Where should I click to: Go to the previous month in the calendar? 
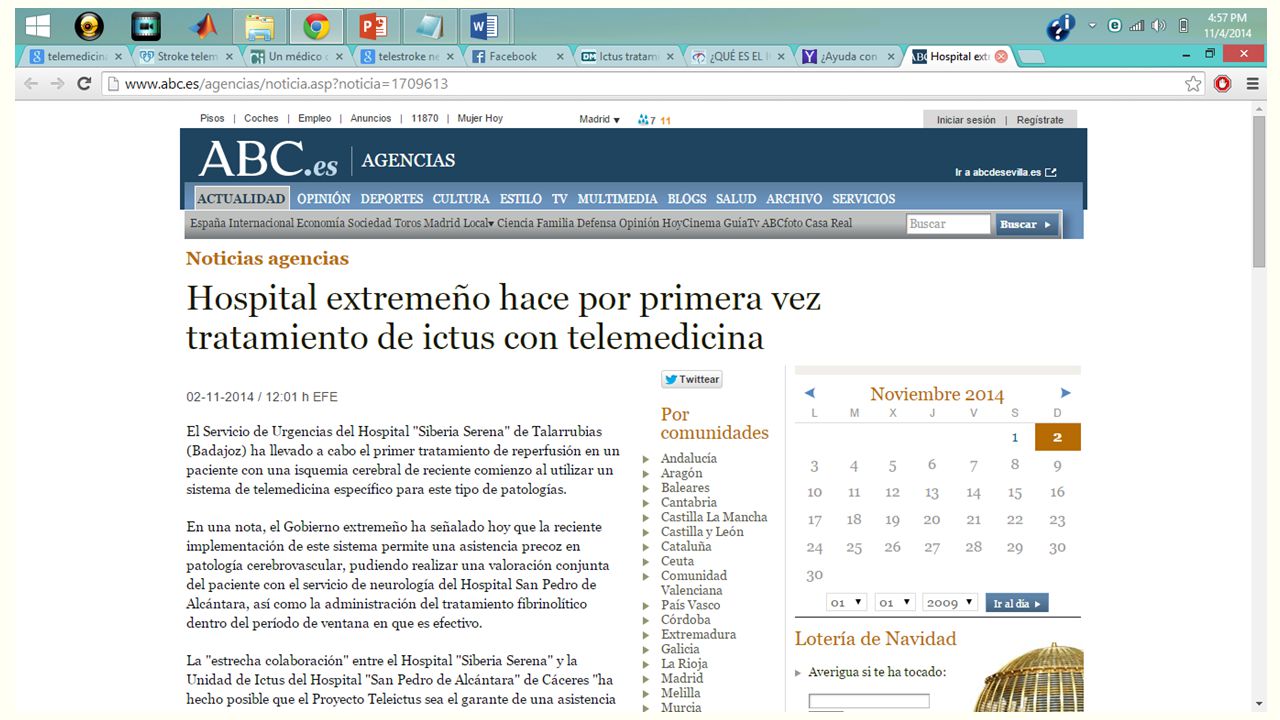(x=809, y=393)
